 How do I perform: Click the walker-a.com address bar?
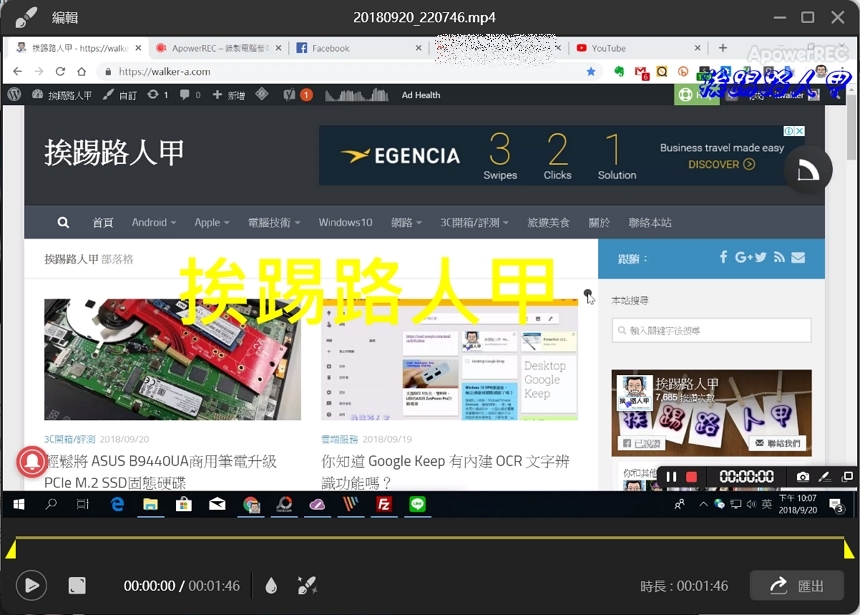[351, 72]
